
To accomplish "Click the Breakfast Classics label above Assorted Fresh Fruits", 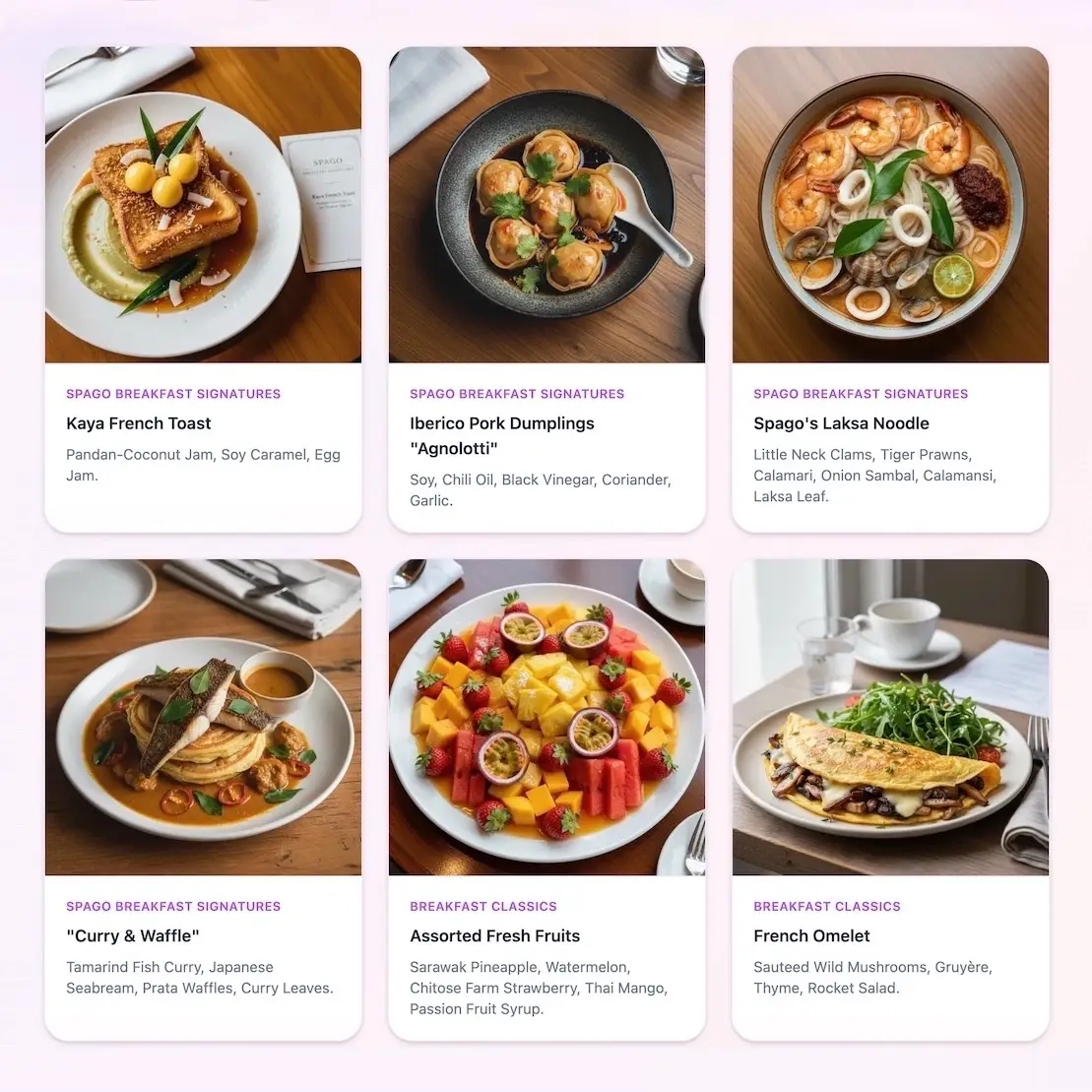I will click(483, 907).
